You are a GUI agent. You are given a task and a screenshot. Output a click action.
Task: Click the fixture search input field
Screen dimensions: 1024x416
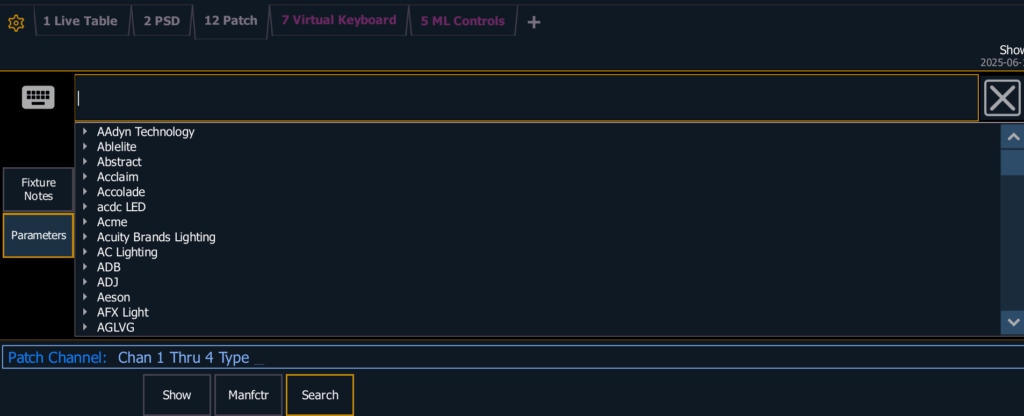click(526, 98)
